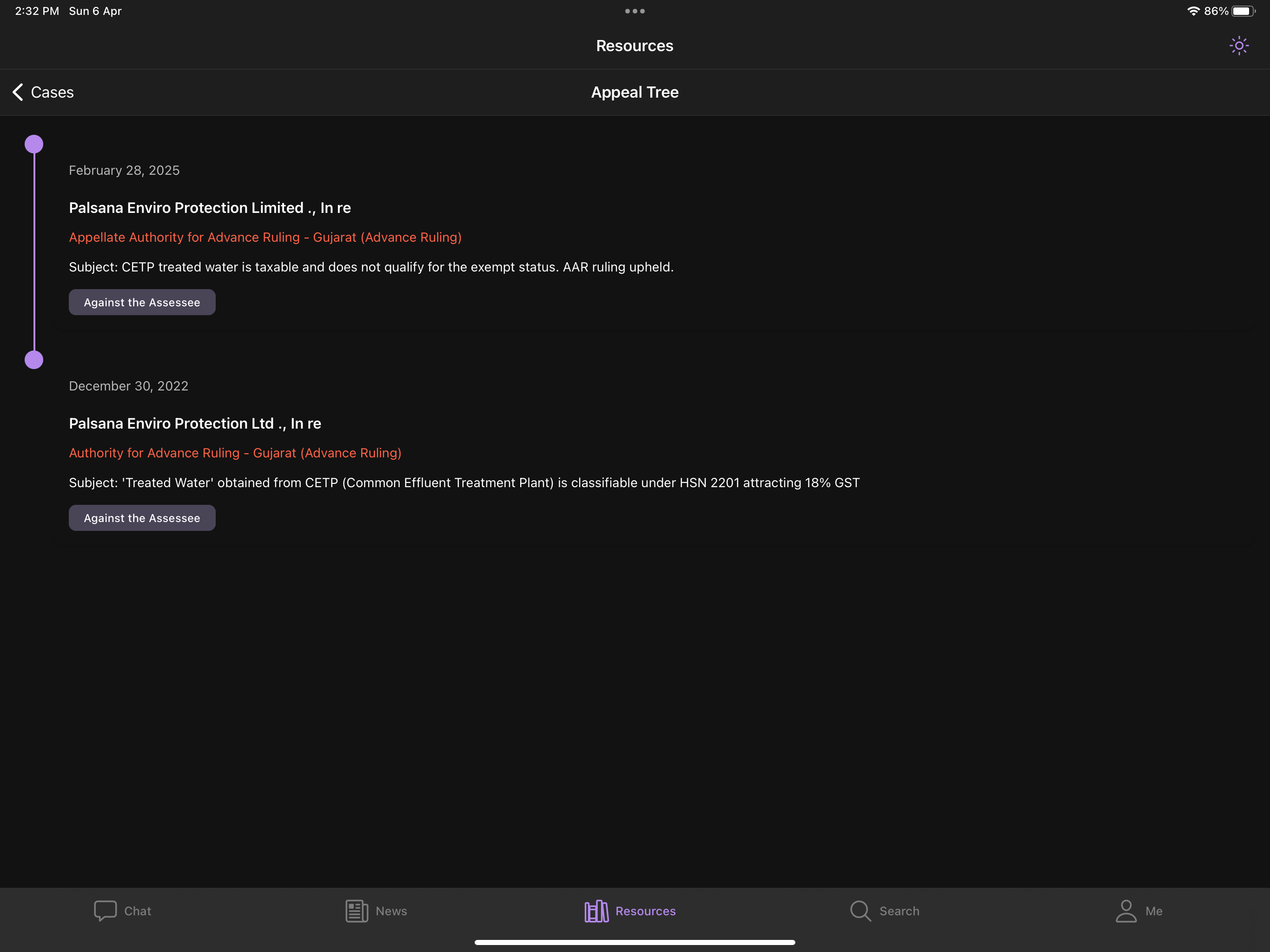Click the December 30, 2022 date
The width and height of the screenshot is (1270, 952).
[129, 386]
